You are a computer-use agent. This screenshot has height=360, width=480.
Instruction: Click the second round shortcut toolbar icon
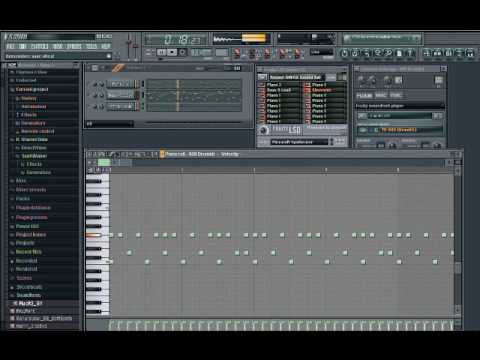(x=355, y=53)
